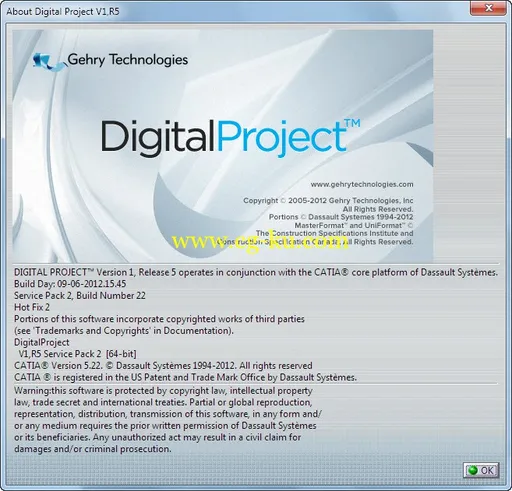
Task: Click 'V1,R5 Service Pack 2 [64-bit]' text
Action: [77, 354]
